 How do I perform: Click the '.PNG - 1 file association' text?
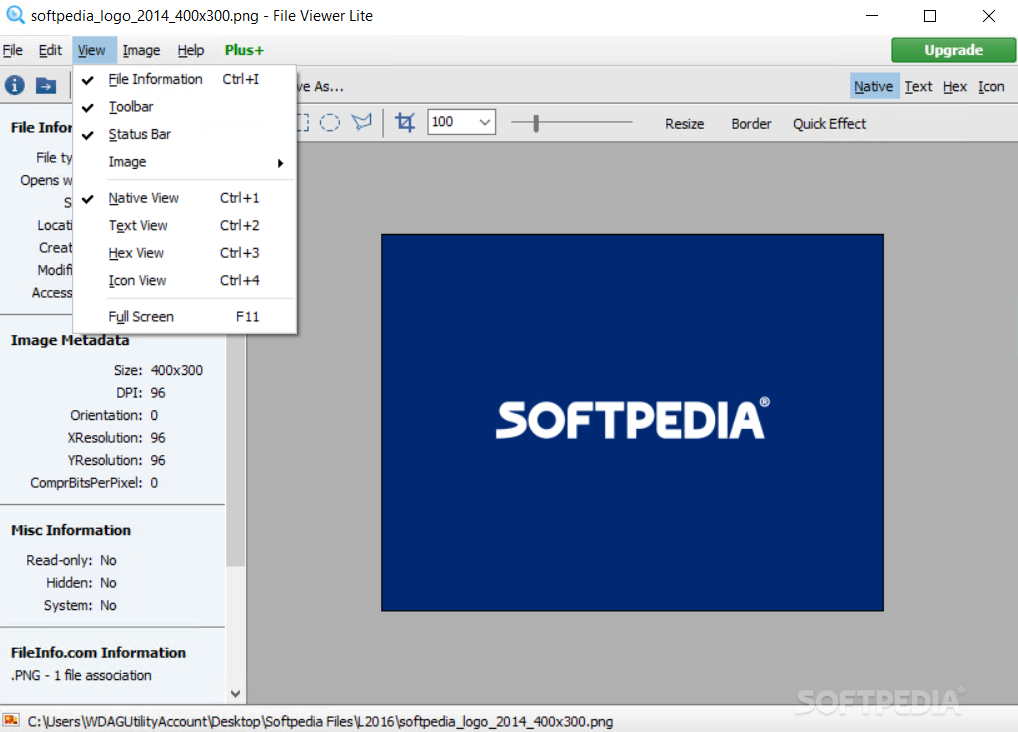[x=81, y=675]
